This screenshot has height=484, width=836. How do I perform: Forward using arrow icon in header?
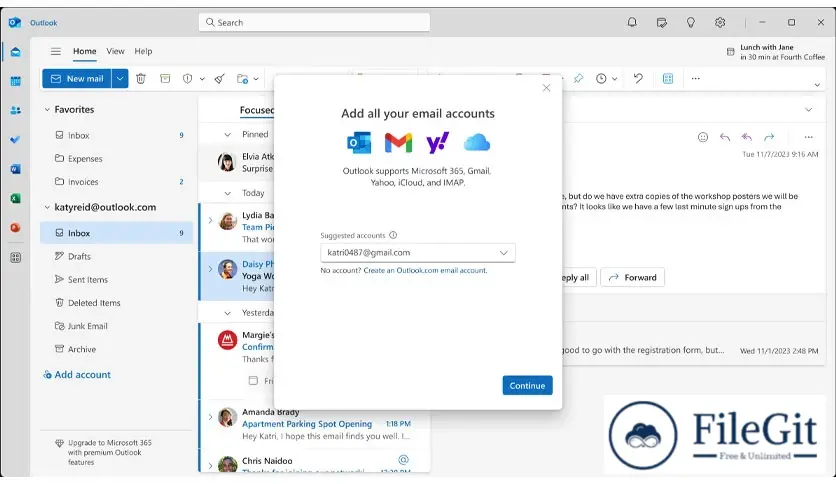[769, 137]
